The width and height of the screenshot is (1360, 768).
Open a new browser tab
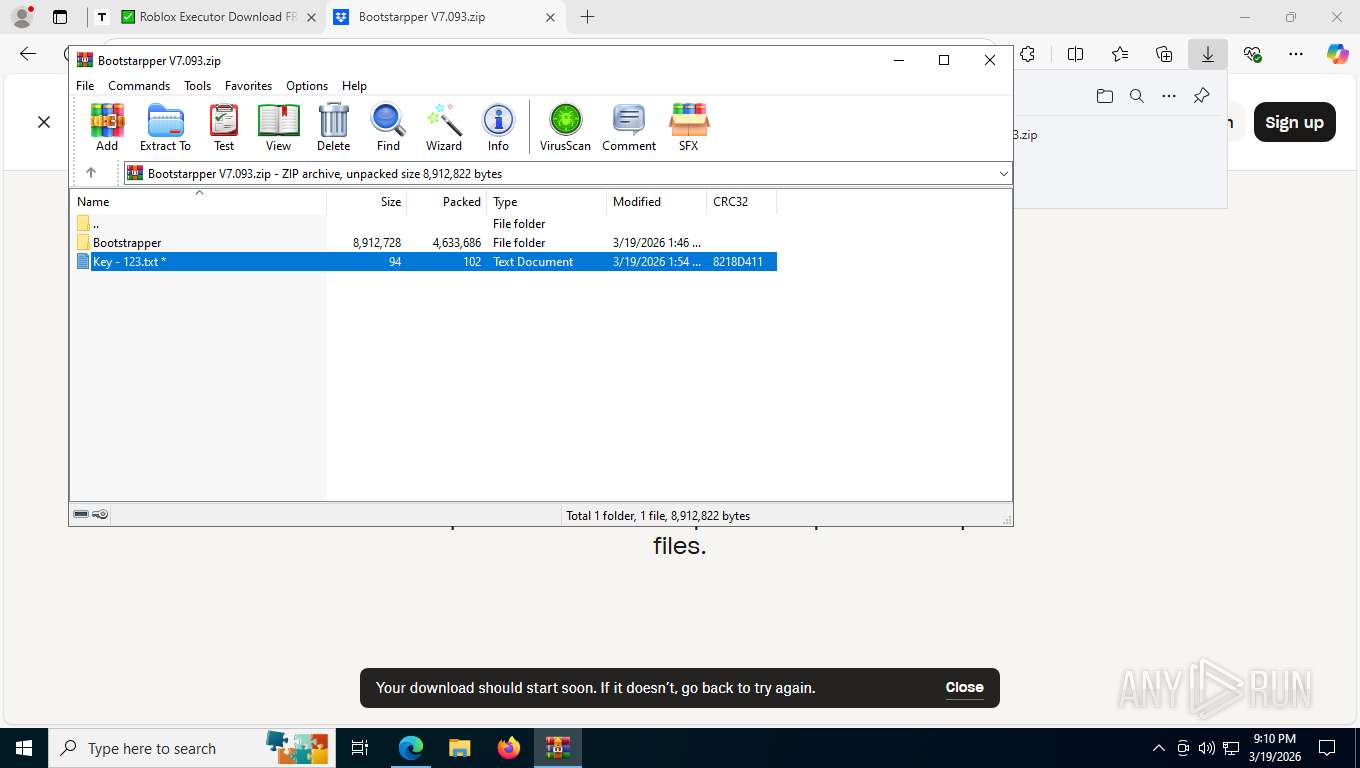coord(587,17)
